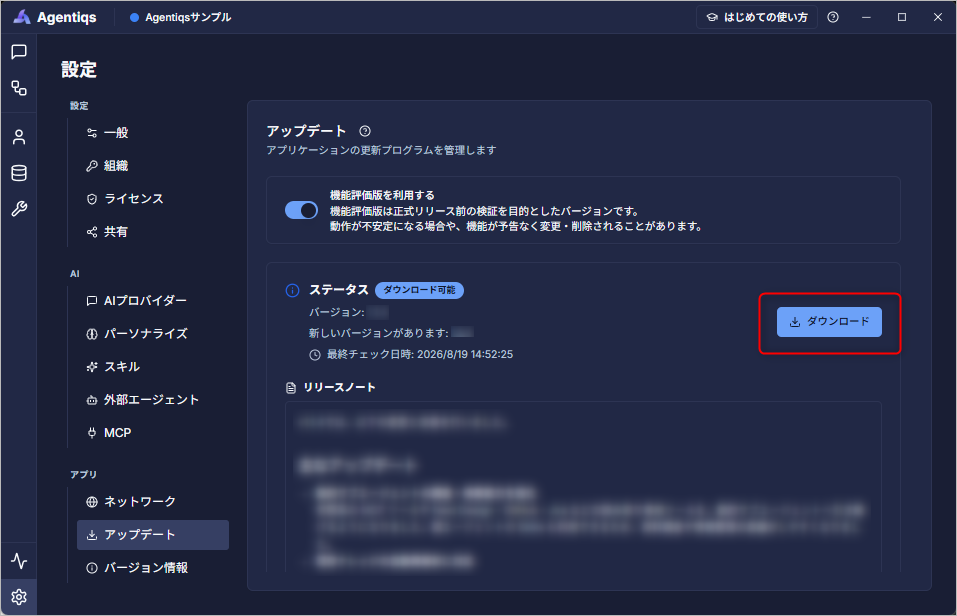Click 新しいバージョンがあります text
This screenshot has height=616, width=957.
click(378, 333)
